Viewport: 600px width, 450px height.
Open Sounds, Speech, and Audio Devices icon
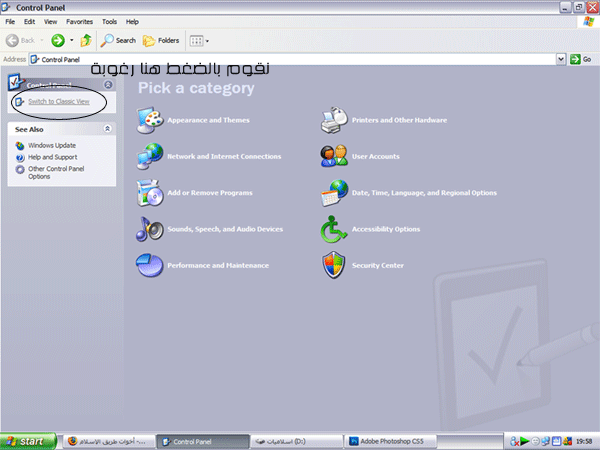click(150, 229)
